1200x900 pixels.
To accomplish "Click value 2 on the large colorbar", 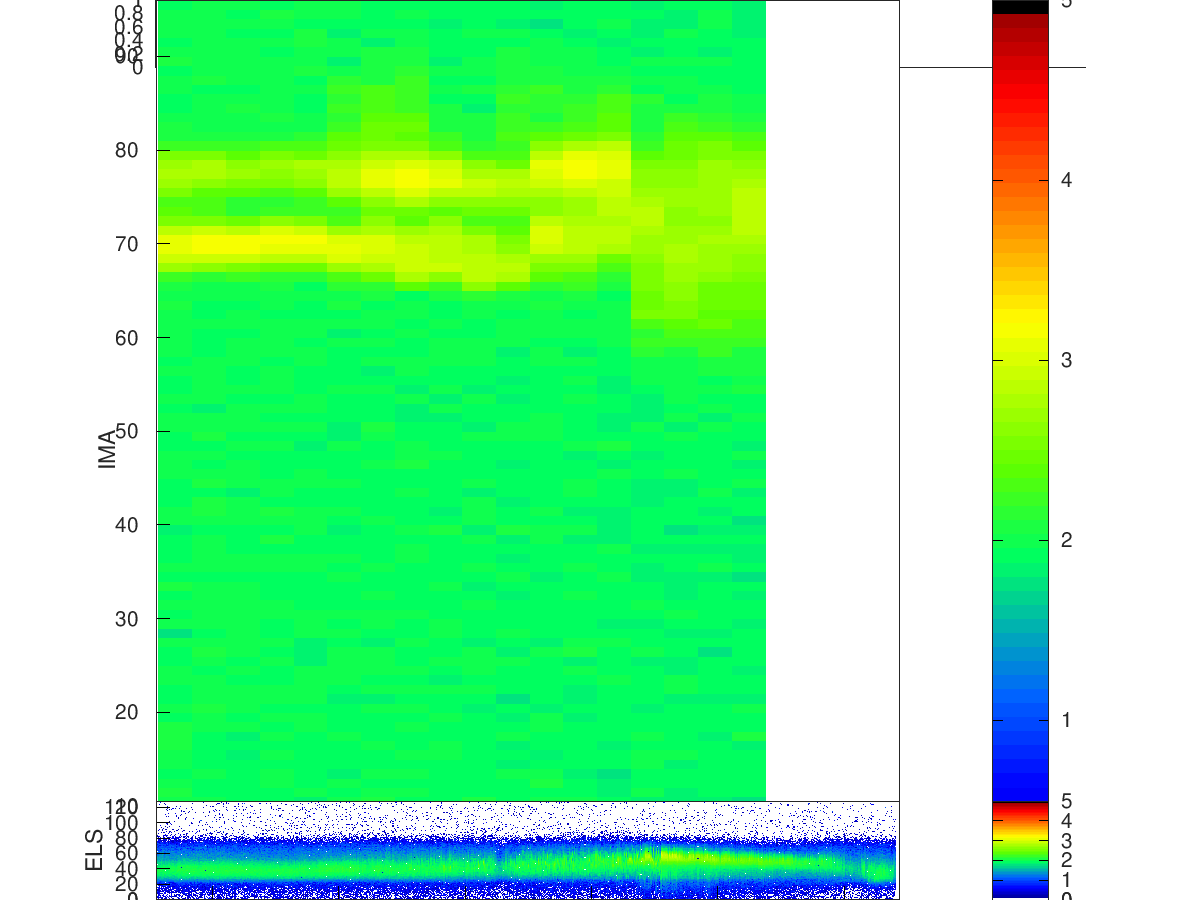I will click(x=1066, y=540).
